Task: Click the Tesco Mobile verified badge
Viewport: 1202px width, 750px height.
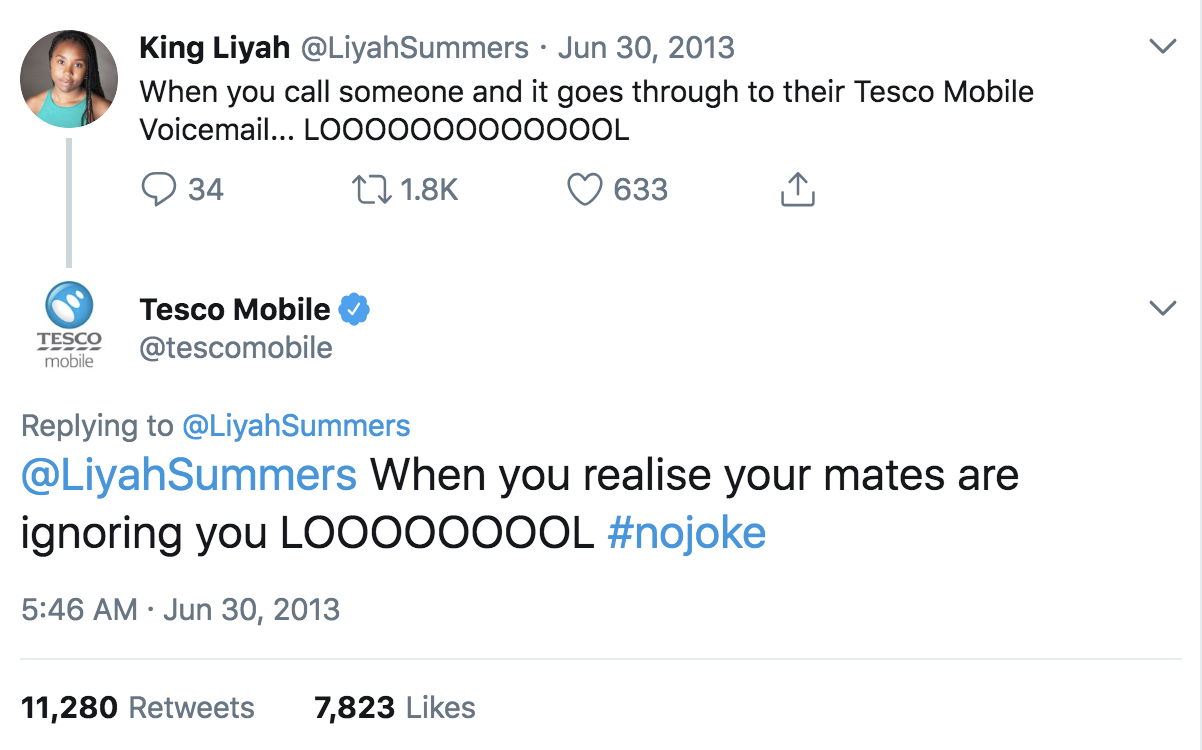Action: pyautogui.click(x=354, y=309)
